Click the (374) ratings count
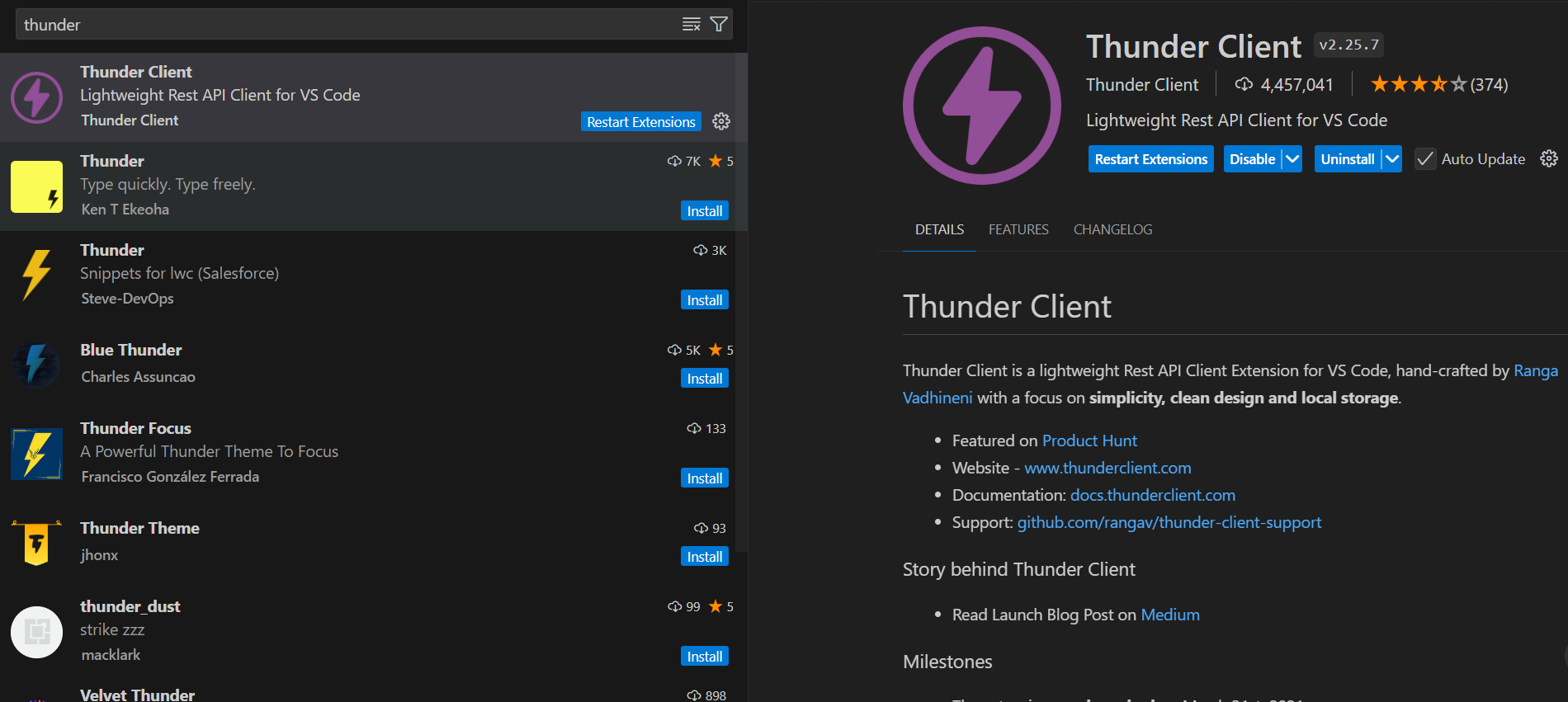Image resolution: width=1568 pixels, height=702 pixels. click(x=1489, y=84)
